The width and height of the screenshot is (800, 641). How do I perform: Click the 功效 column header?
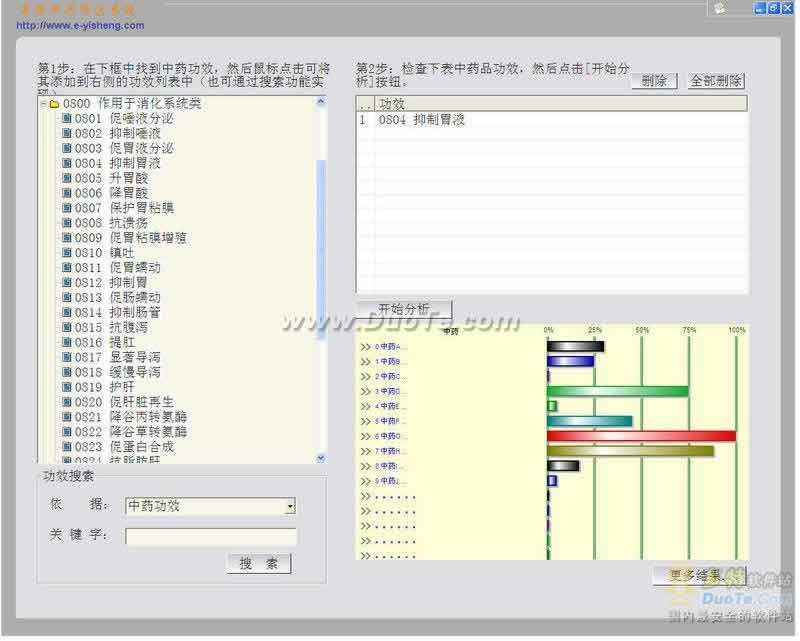(561, 104)
